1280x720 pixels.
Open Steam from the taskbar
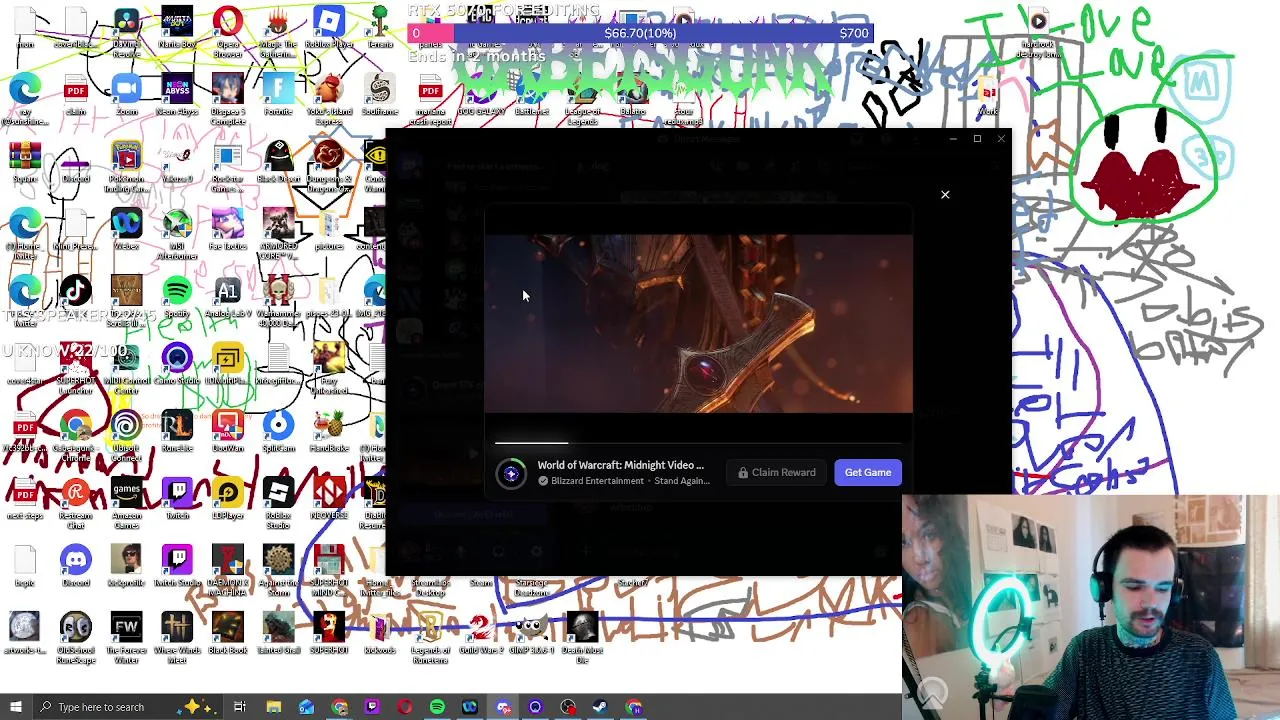pos(600,707)
